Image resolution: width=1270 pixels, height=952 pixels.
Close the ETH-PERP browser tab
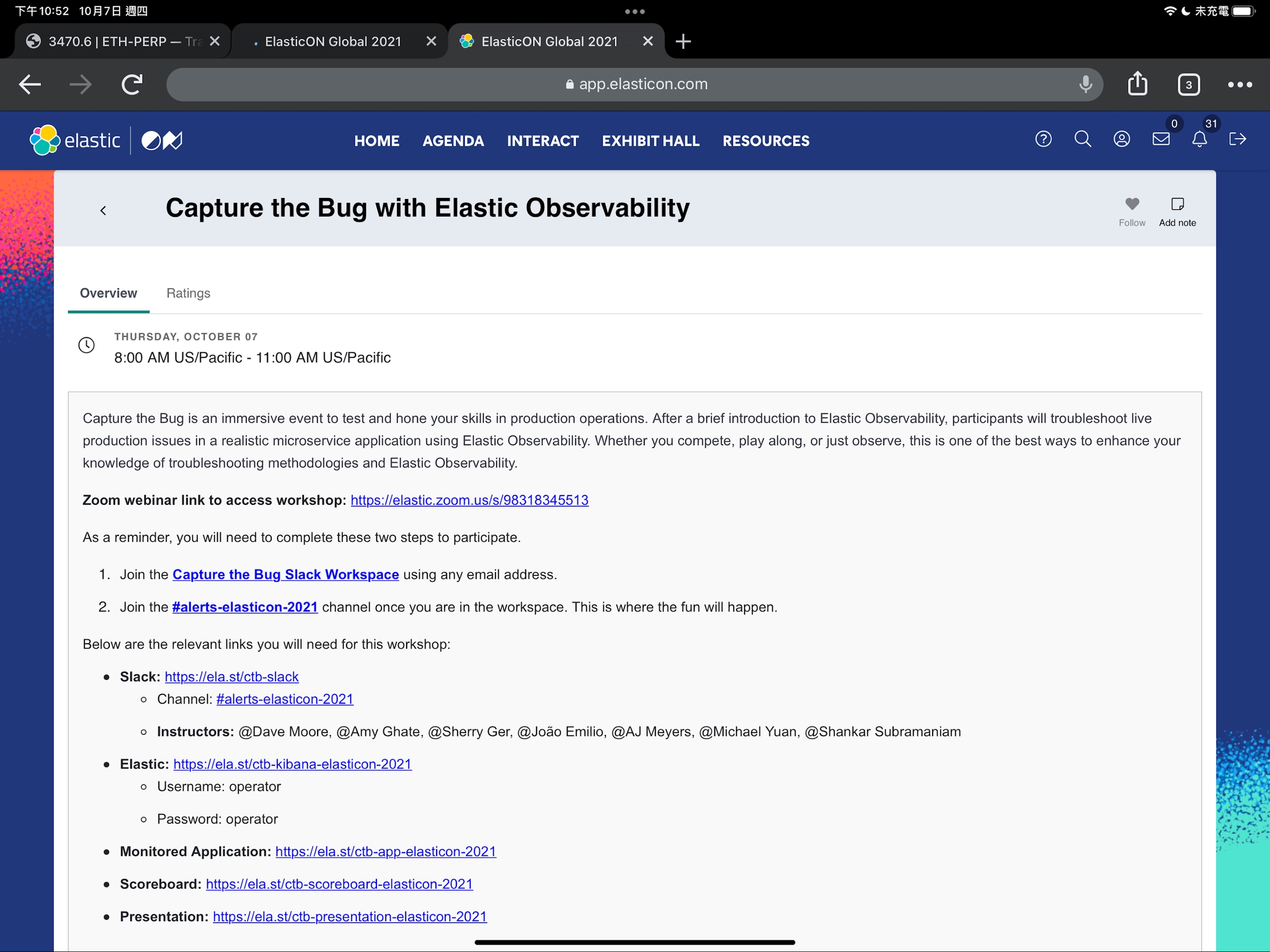(215, 41)
